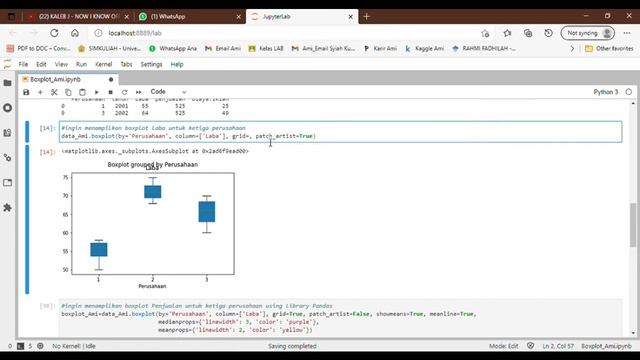The image size is (640, 360).
Task: Copy selected cells in the notebook toolbar
Action: (68, 92)
